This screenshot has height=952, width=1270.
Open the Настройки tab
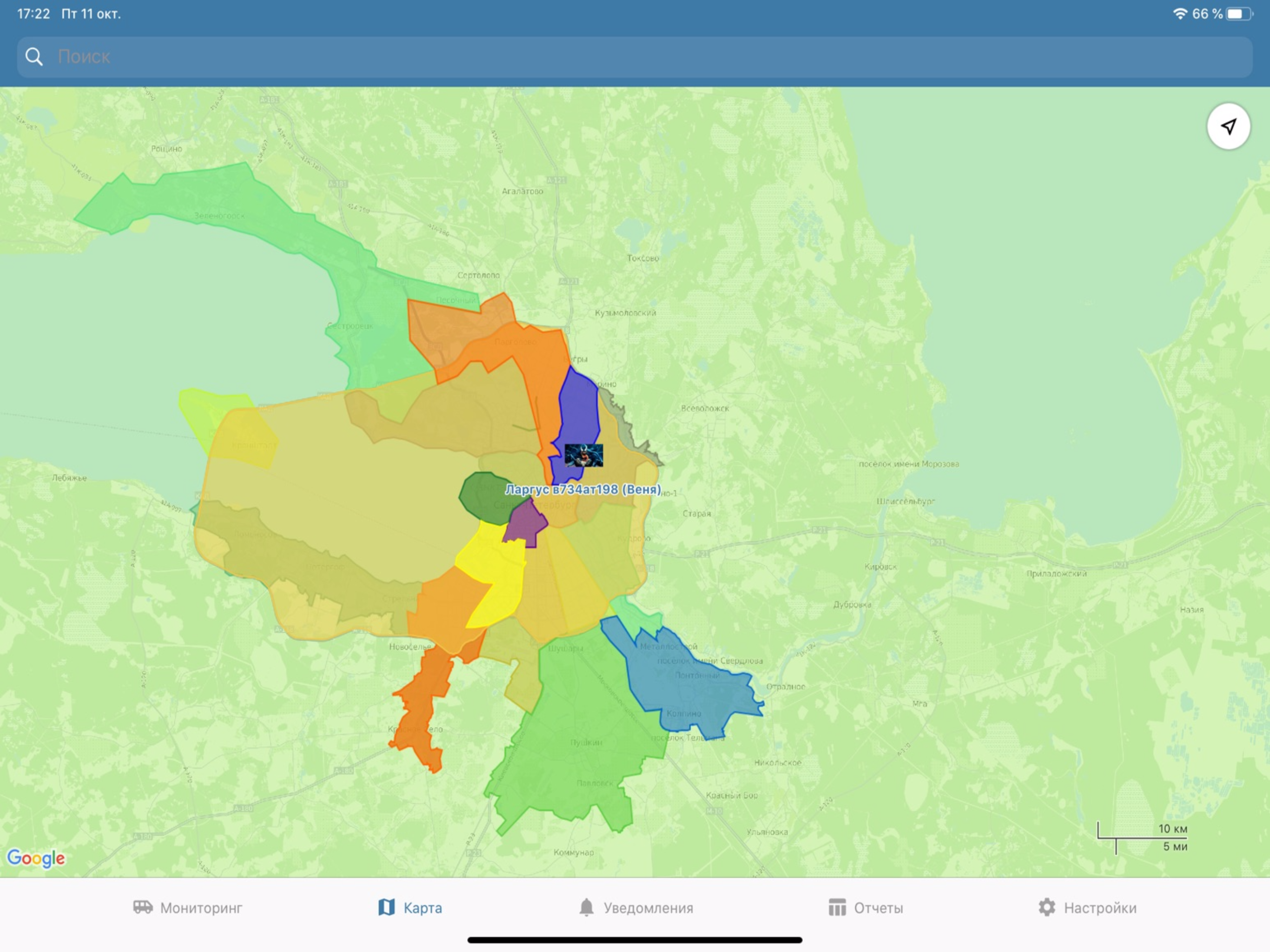(1087, 908)
